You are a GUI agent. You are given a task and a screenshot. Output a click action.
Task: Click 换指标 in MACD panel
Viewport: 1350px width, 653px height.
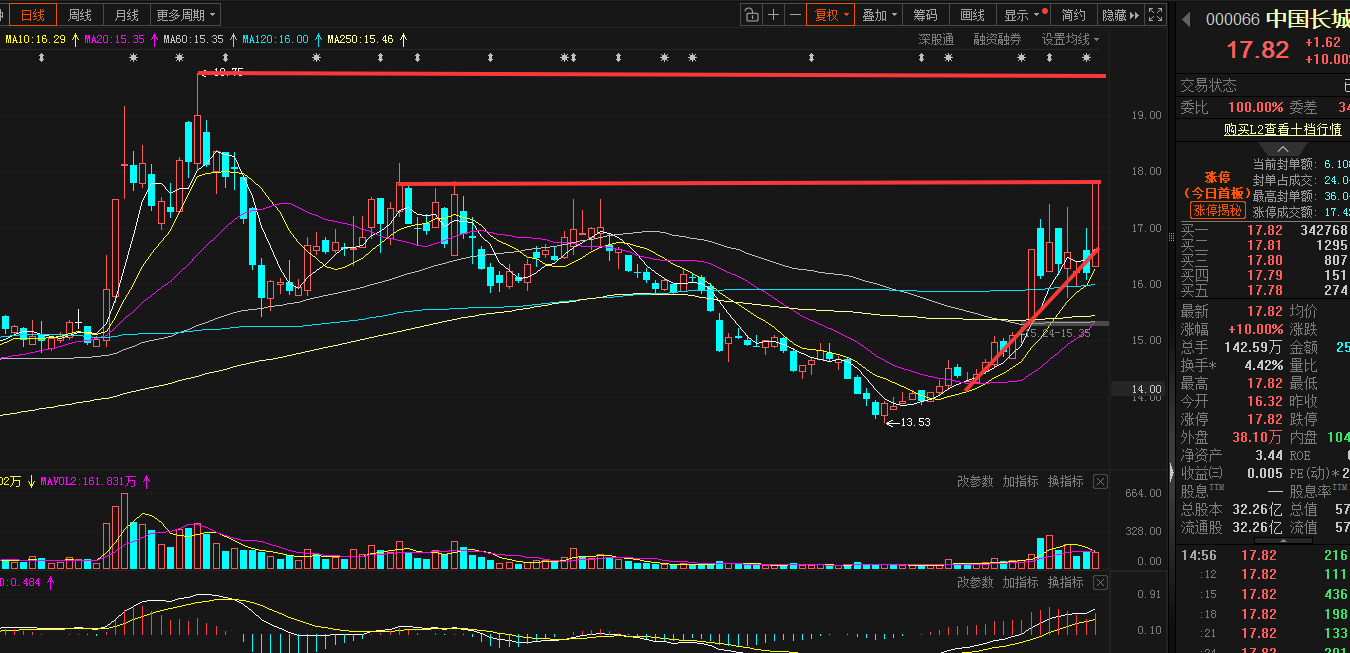click(1066, 582)
